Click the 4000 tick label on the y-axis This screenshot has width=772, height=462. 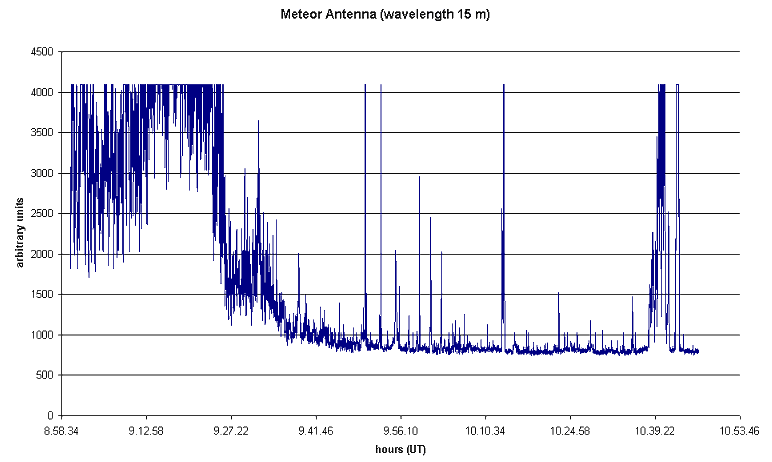42,93
